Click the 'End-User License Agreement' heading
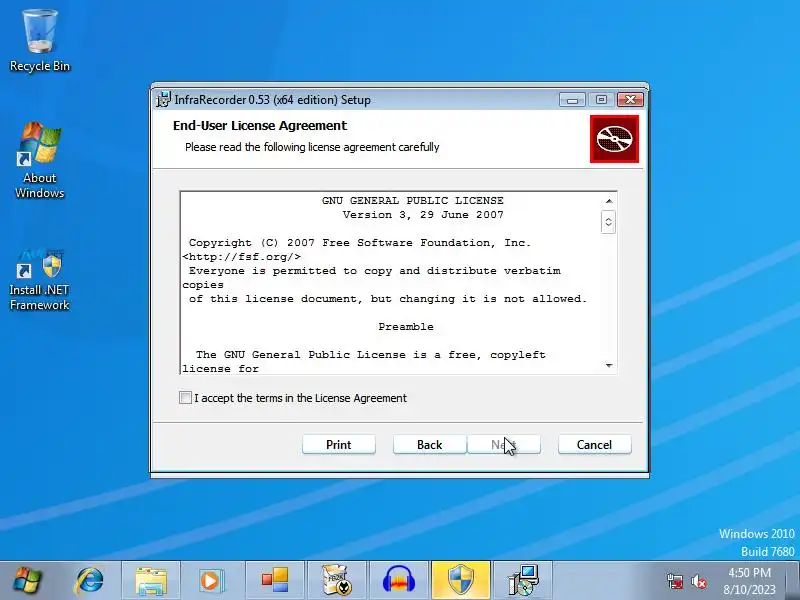 pyautogui.click(x=260, y=126)
